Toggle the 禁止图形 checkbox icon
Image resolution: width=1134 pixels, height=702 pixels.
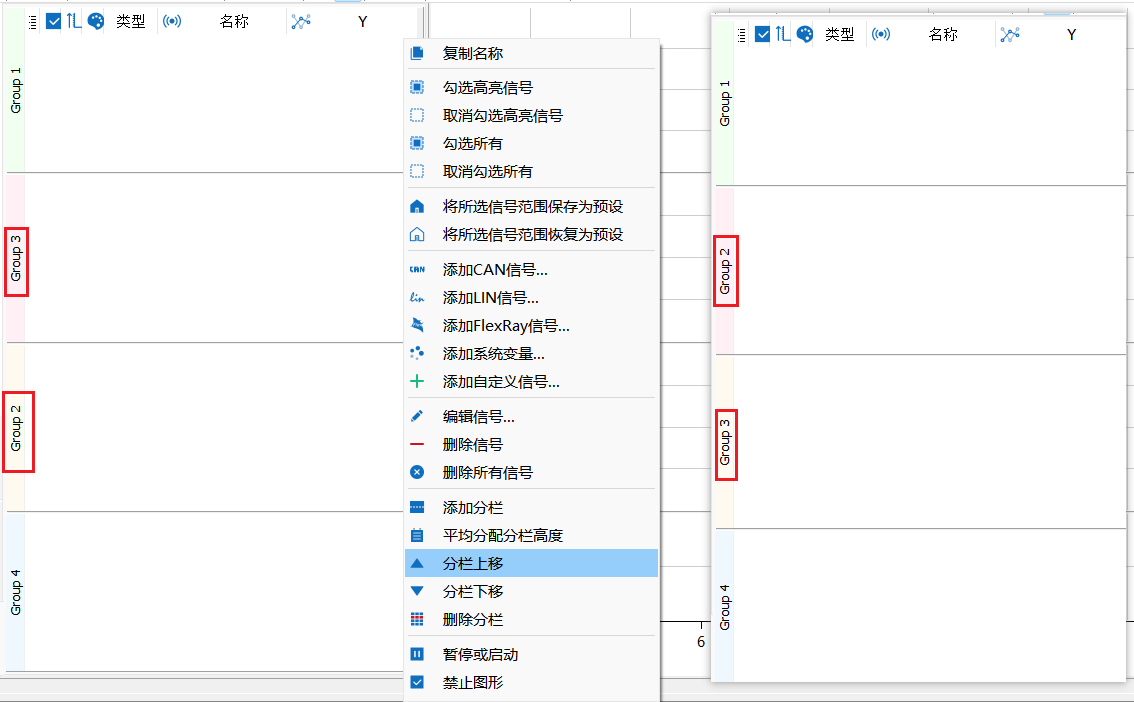417,682
